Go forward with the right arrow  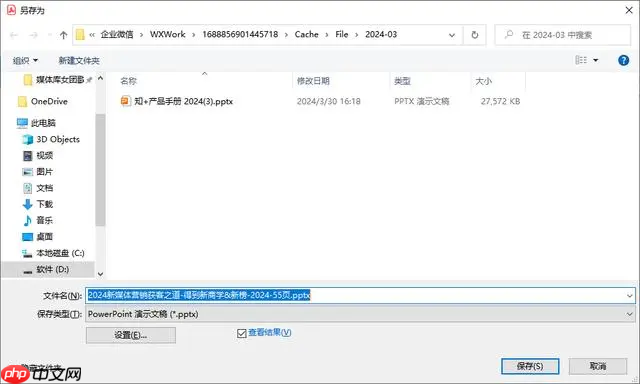coord(33,35)
